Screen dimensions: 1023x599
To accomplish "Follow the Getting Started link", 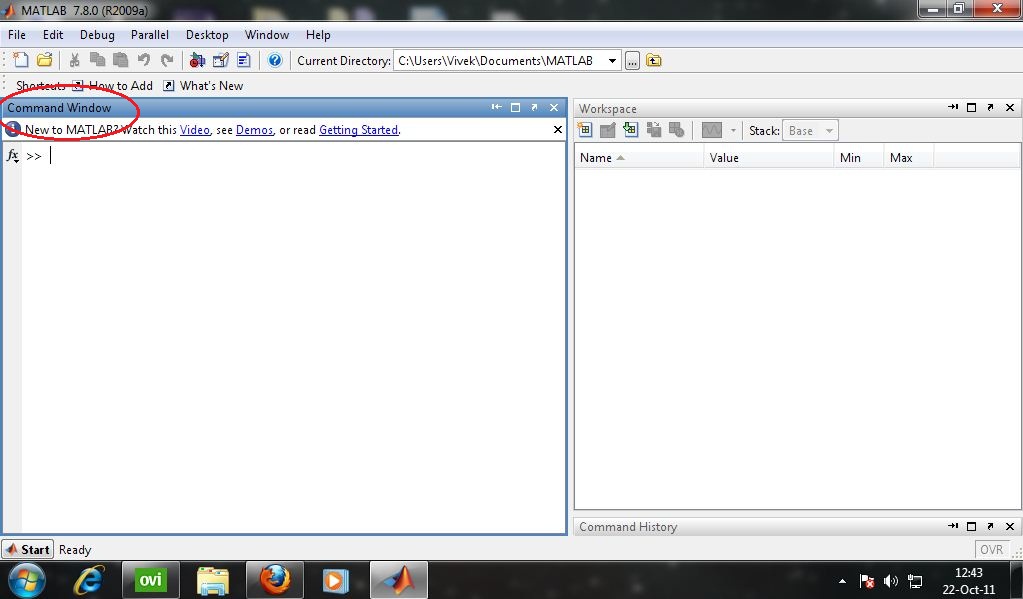I will click(358, 129).
